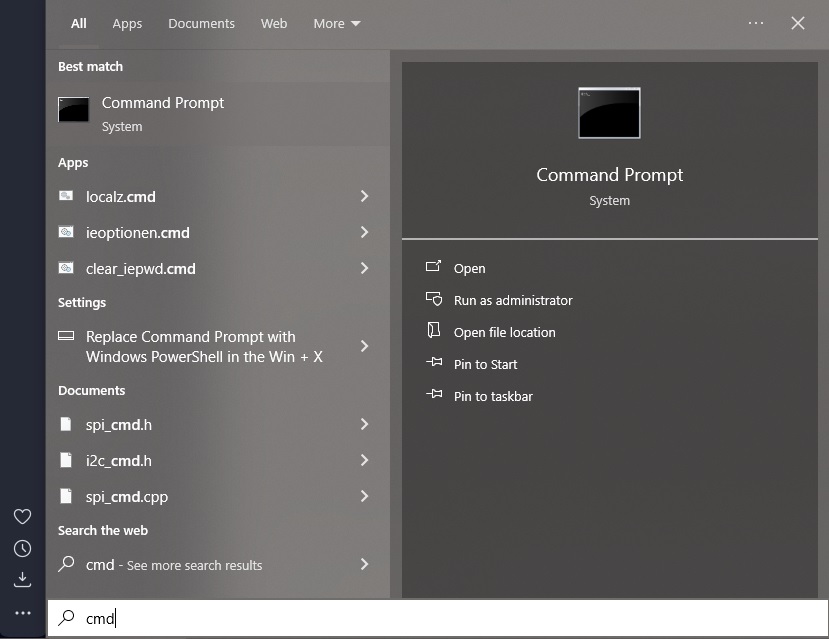Click the search box containing cmd
This screenshot has height=639, width=829.
click(x=438, y=618)
